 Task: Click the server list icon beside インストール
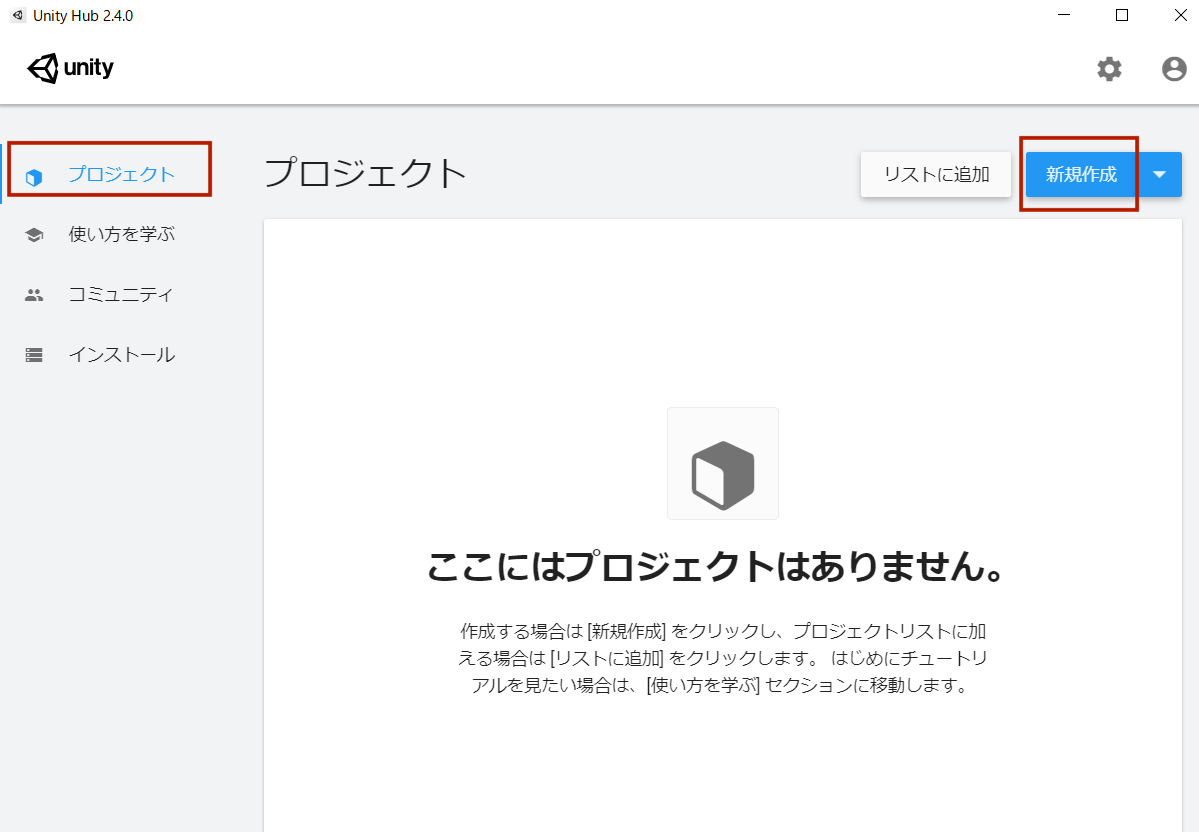click(34, 354)
